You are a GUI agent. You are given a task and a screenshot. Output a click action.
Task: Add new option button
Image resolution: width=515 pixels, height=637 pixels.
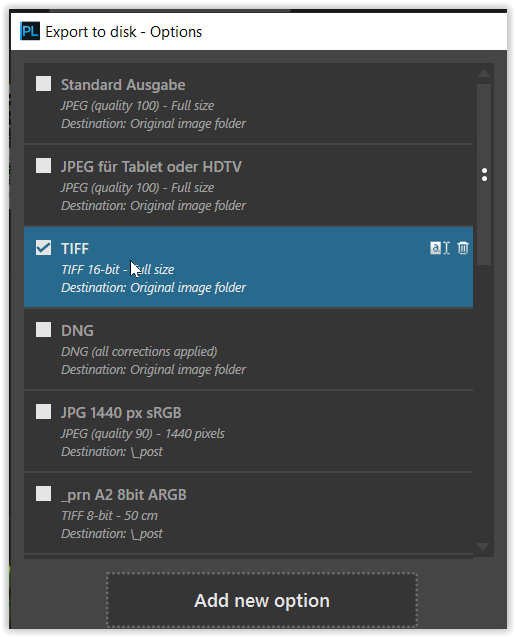tap(262, 600)
